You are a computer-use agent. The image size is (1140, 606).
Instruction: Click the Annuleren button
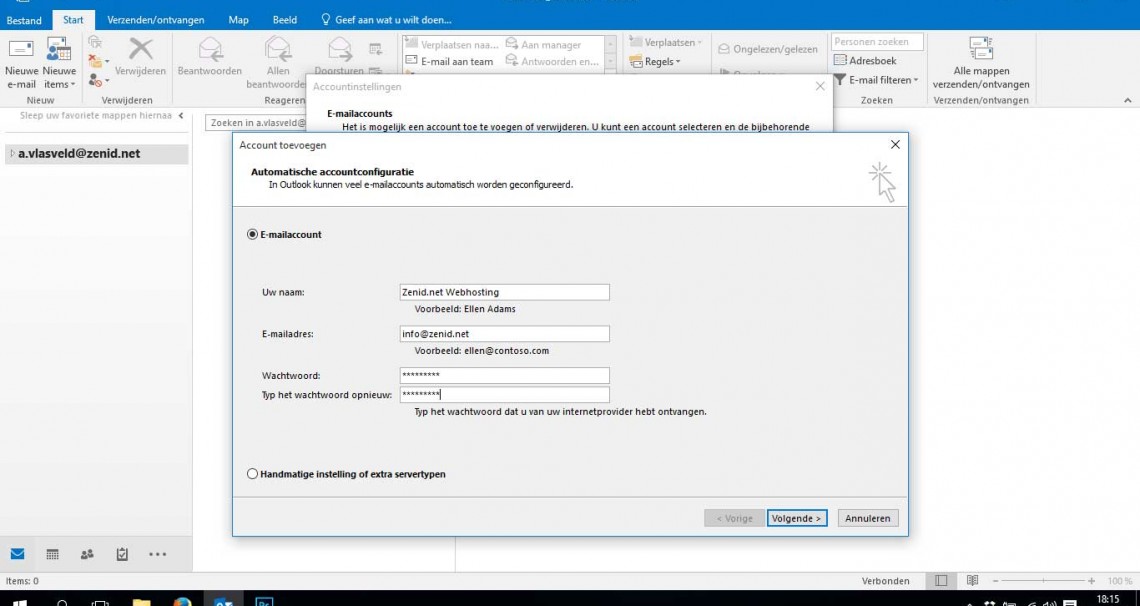868,519
